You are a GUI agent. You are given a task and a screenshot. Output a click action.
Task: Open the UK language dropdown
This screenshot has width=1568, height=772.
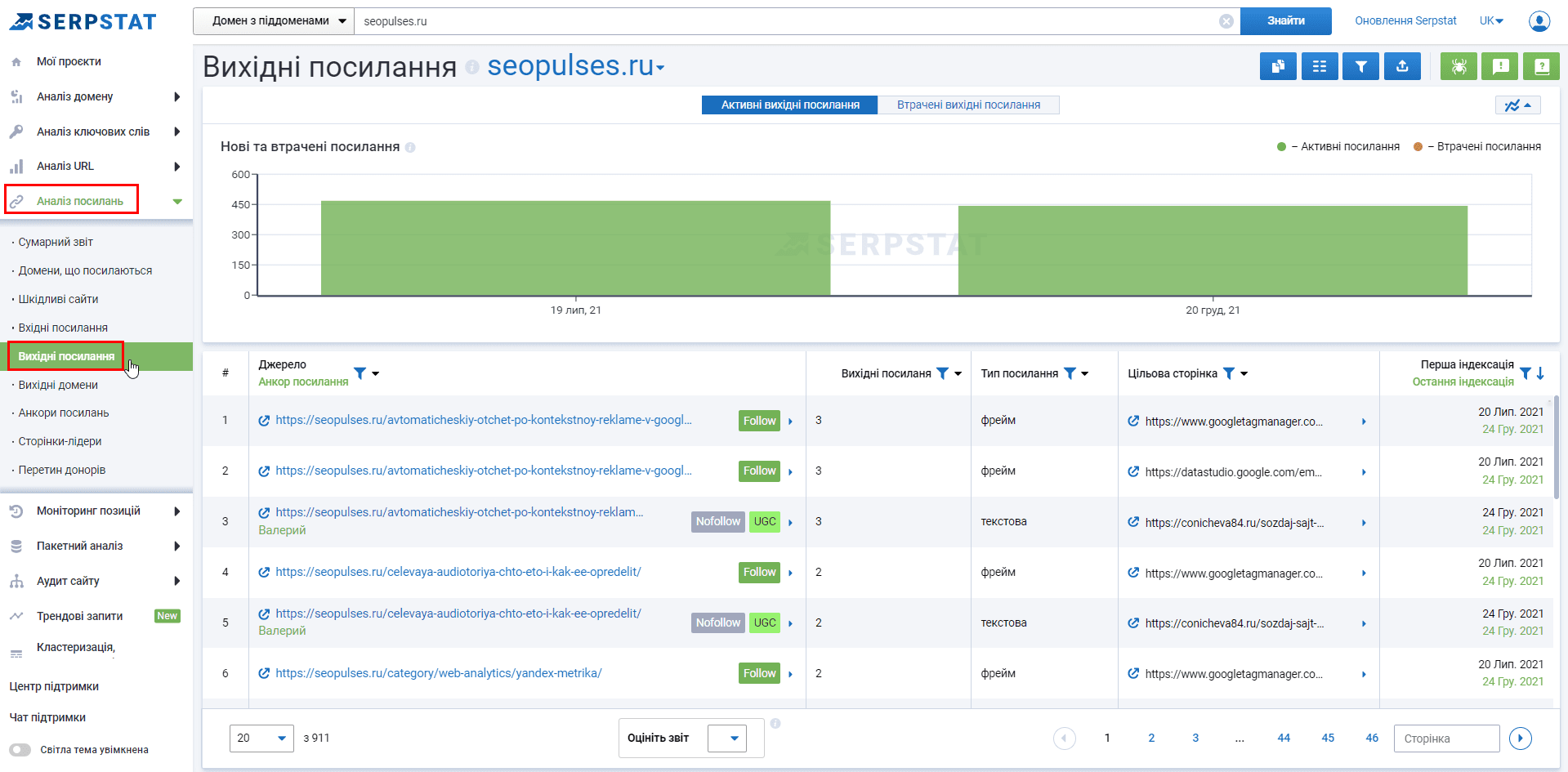coord(1492,21)
